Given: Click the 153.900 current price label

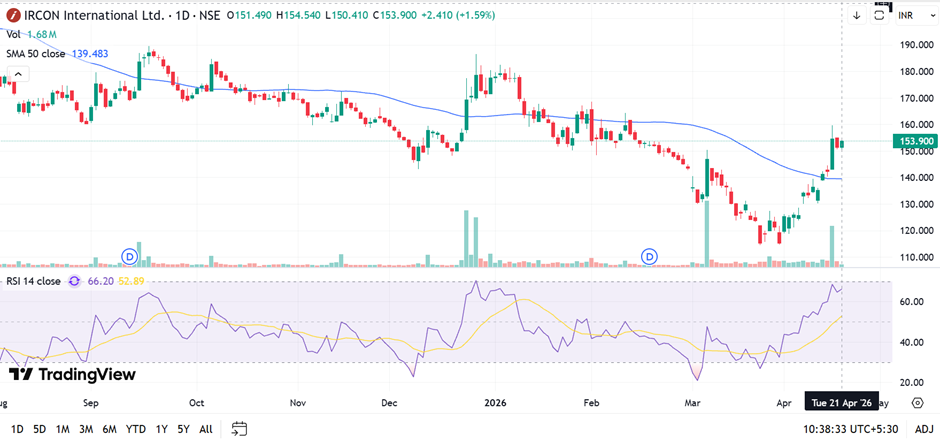Looking at the screenshot, I should click(912, 142).
